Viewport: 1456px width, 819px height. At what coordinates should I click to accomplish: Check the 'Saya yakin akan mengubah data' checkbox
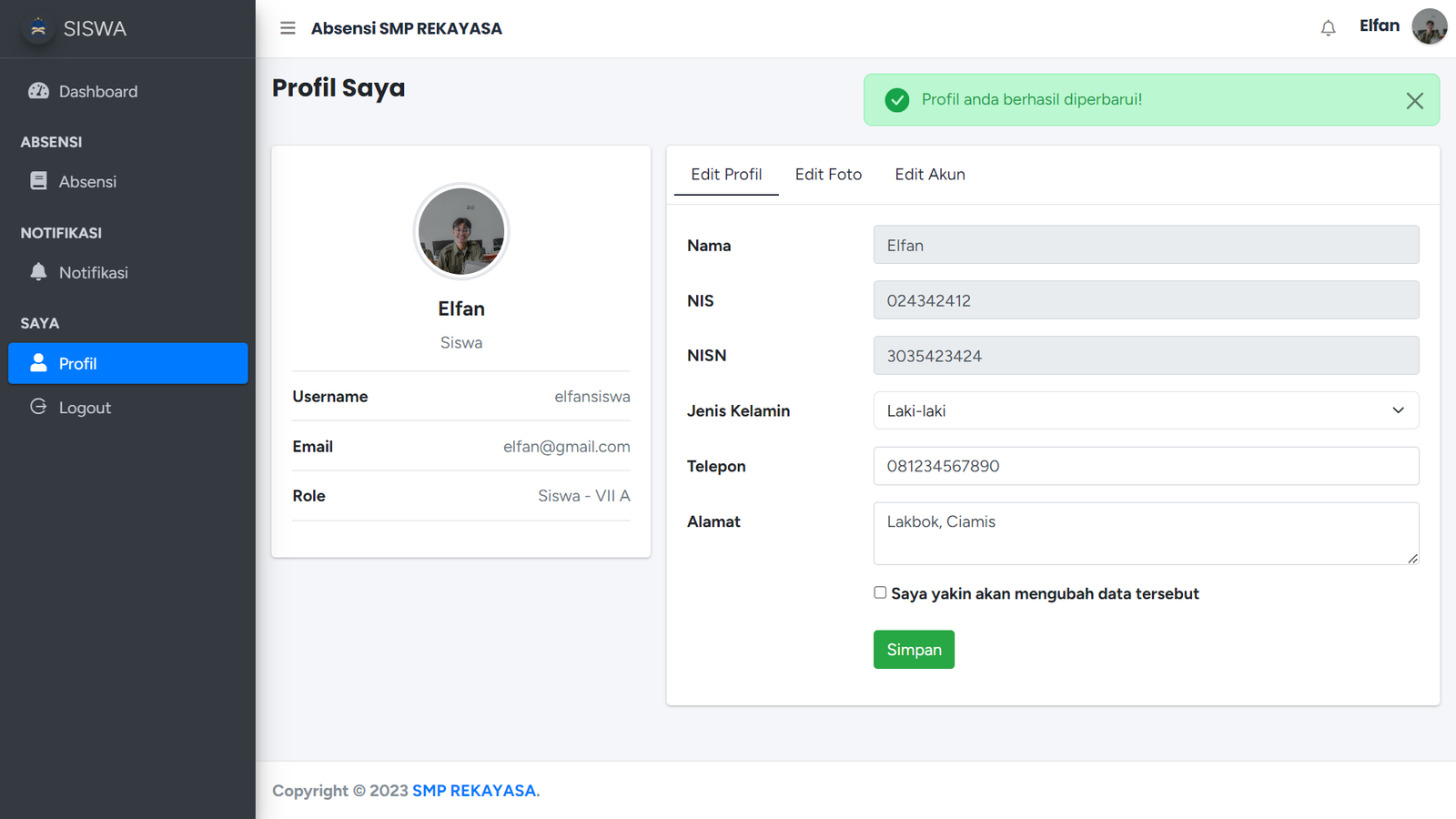880,592
